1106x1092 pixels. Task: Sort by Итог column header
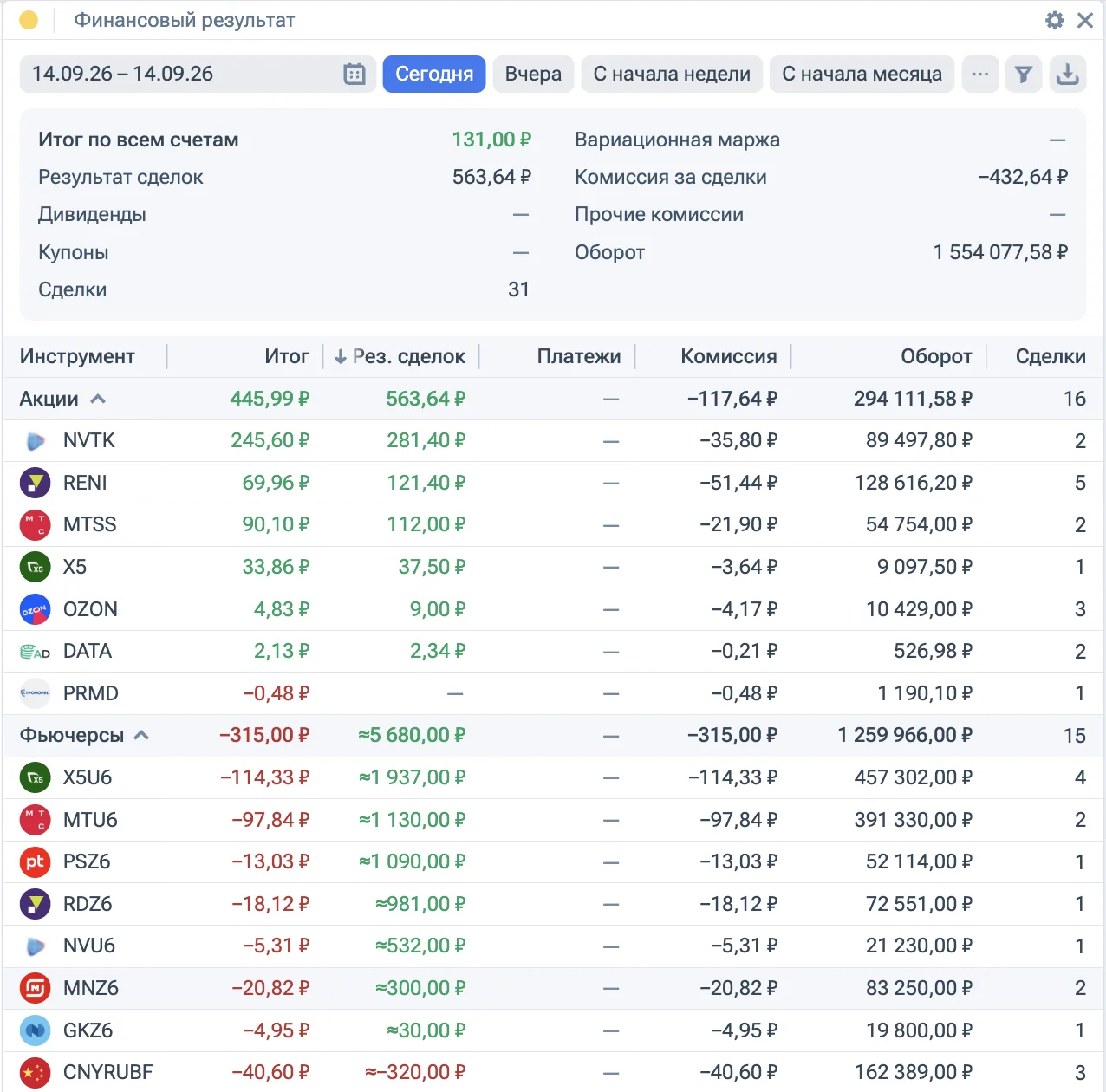[287, 356]
